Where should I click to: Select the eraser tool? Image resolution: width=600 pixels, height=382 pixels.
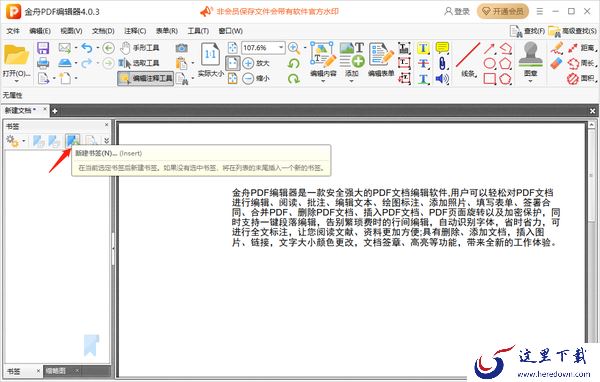pyautogui.click(x=557, y=64)
